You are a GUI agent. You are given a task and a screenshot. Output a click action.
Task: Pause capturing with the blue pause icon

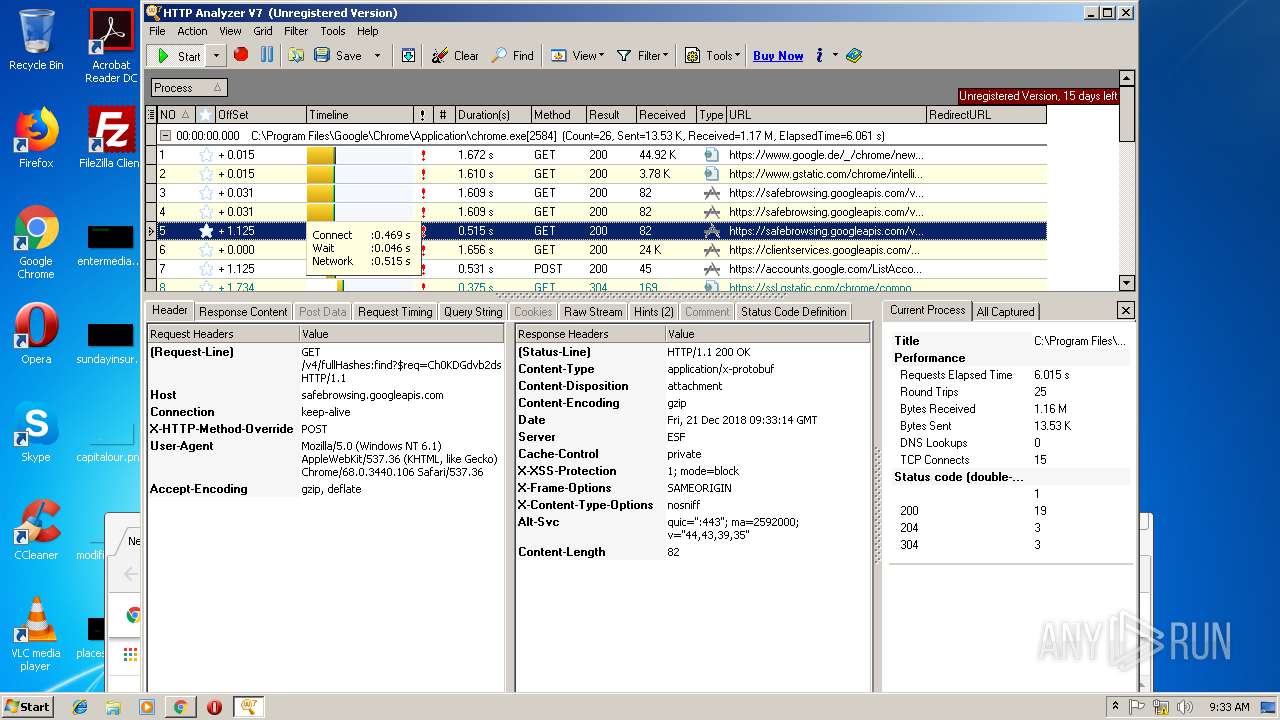tap(267, 55)
